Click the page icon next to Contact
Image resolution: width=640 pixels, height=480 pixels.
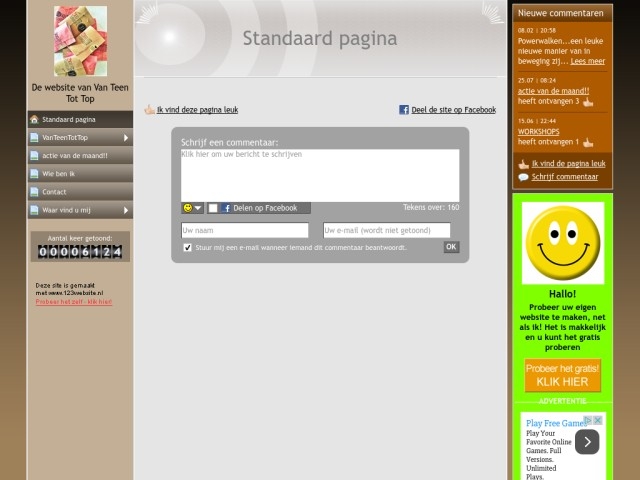34,192
